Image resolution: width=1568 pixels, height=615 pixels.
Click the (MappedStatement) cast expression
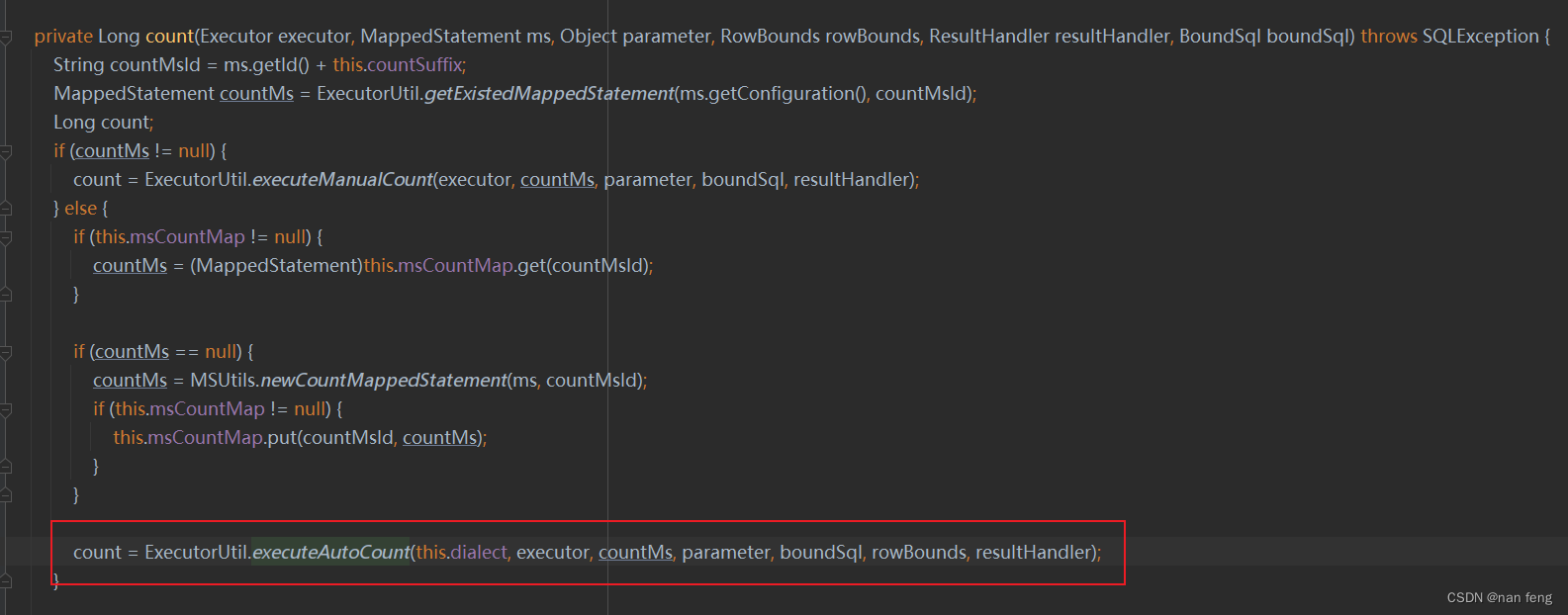click(276, 265)
